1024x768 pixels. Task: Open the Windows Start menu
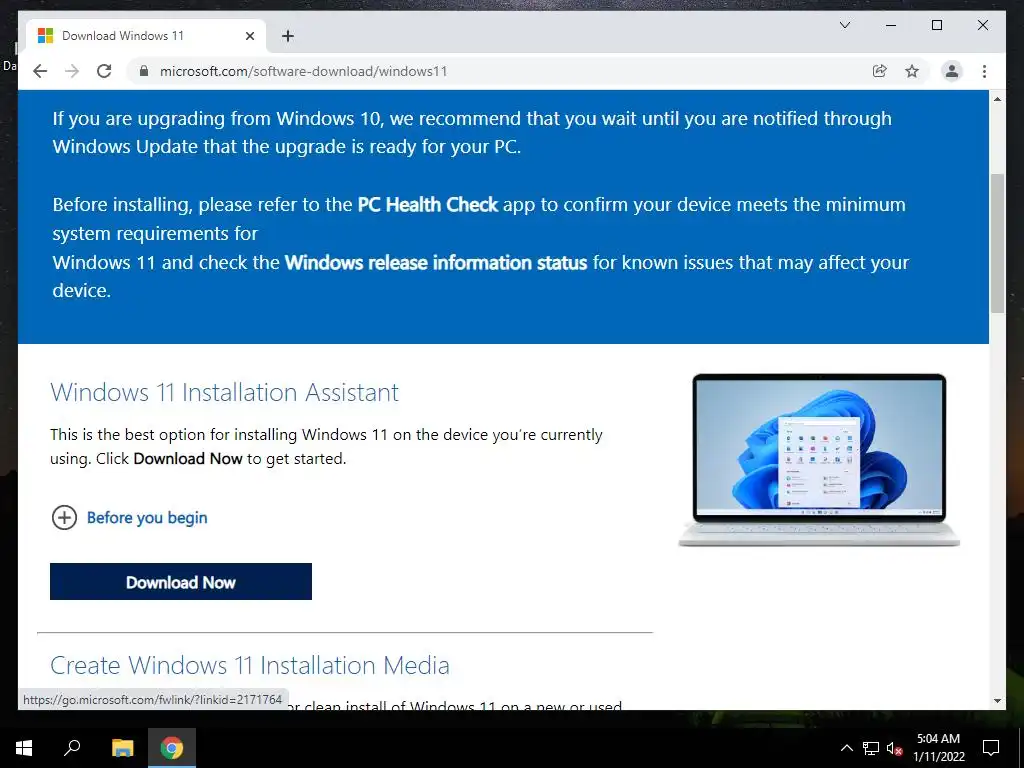(24, 748)
